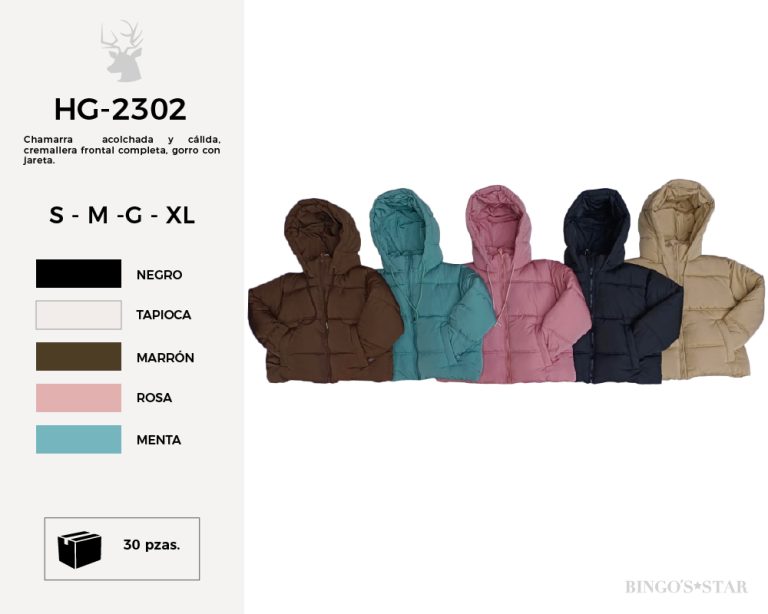Screen dimensions: 768x614
Task: Click the TAPIOCA color label
Action: click(164, 315)
